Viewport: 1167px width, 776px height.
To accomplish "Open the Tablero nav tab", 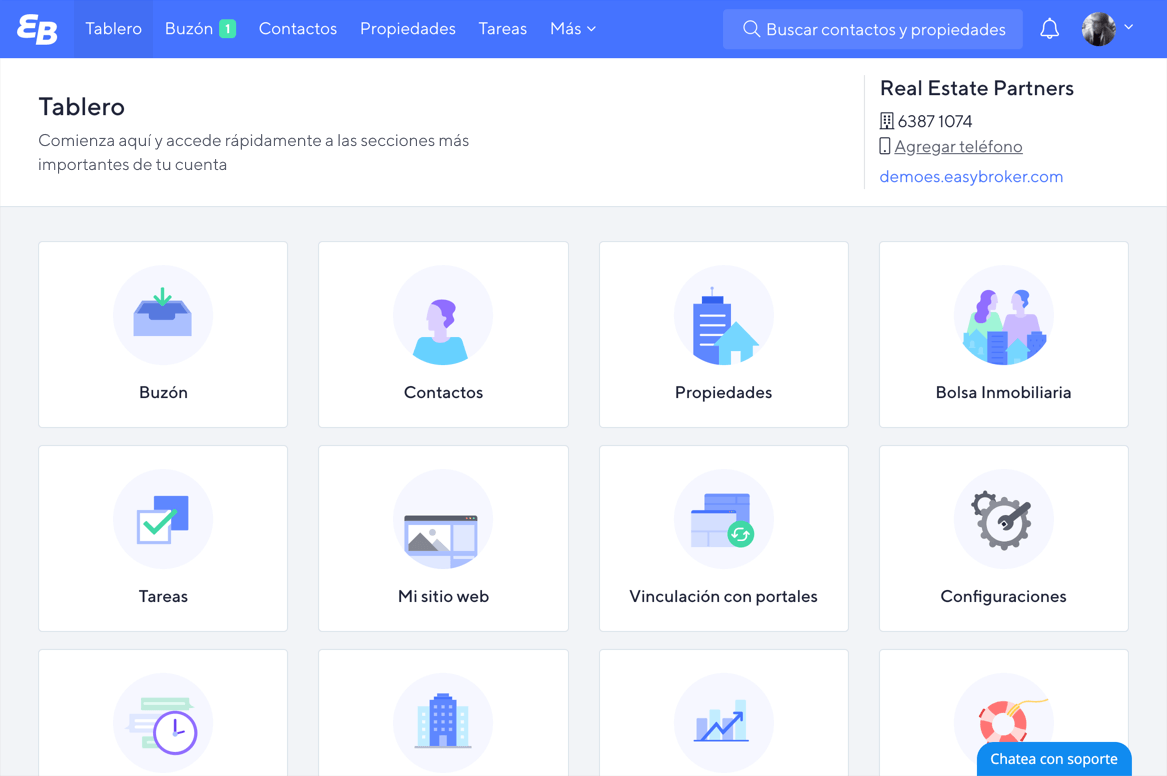I will point(113,29).
